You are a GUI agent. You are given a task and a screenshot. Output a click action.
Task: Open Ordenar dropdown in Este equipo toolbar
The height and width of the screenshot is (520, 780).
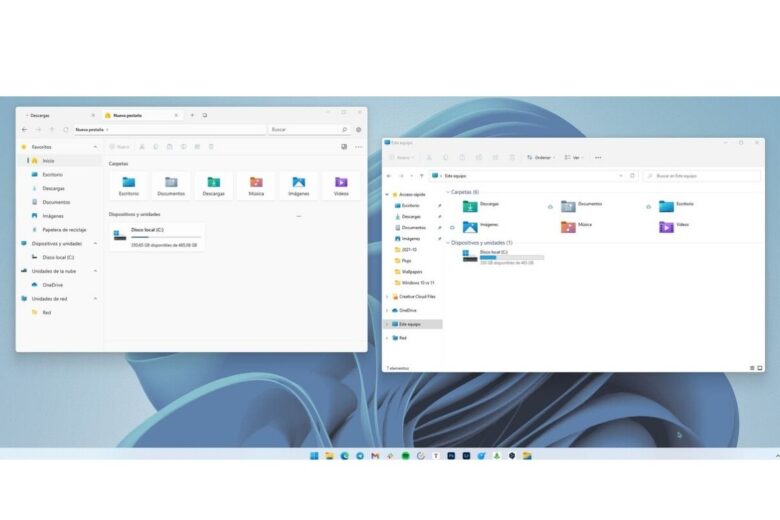tap(541, 158)
